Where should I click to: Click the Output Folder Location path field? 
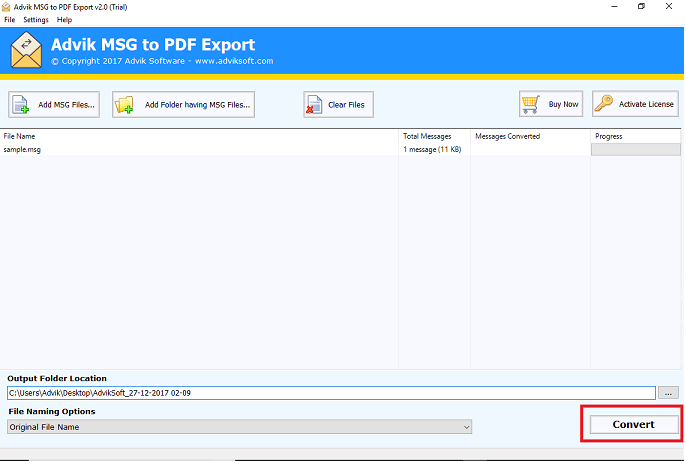331,393
